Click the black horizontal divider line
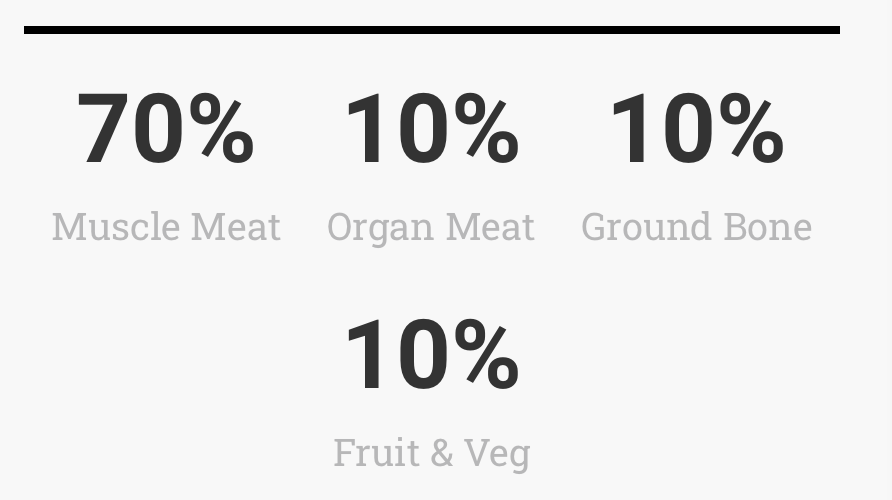This screenshot has height=500, width=892. 432,30
